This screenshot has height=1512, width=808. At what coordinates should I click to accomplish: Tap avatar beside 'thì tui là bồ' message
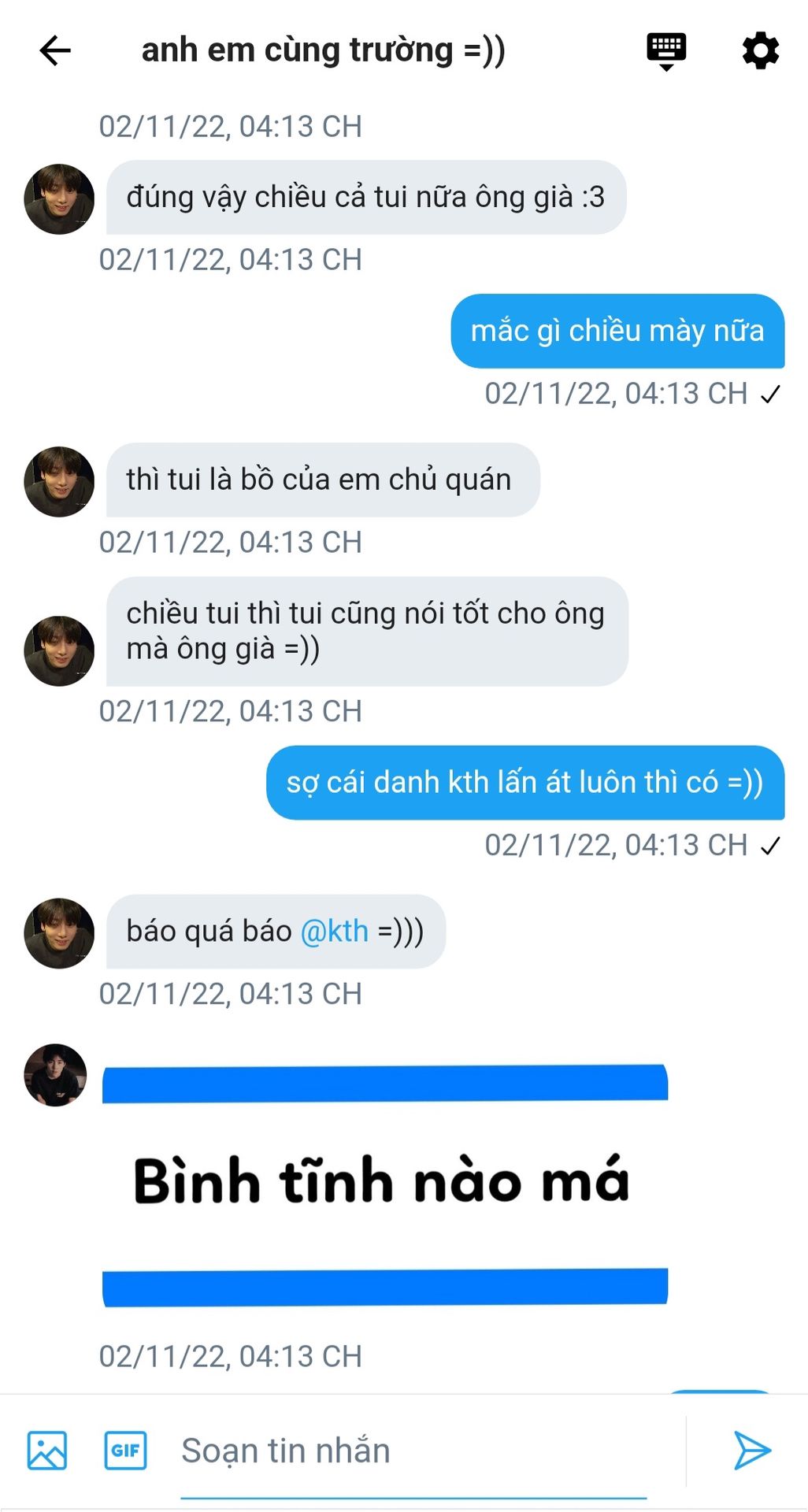59,482
